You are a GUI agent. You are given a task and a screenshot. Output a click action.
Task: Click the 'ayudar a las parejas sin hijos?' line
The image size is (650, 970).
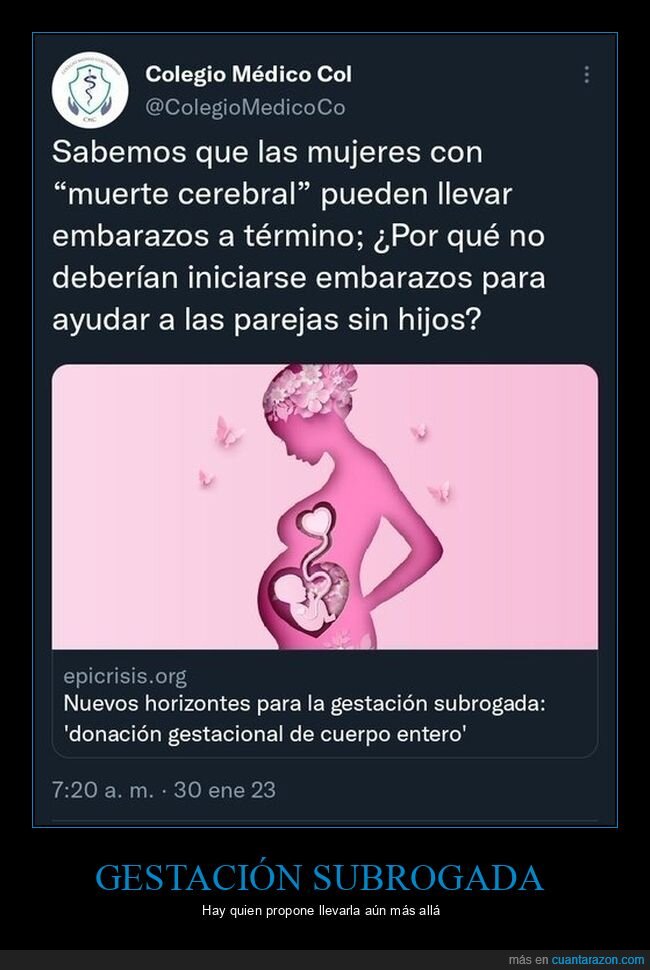click(265, 320)
